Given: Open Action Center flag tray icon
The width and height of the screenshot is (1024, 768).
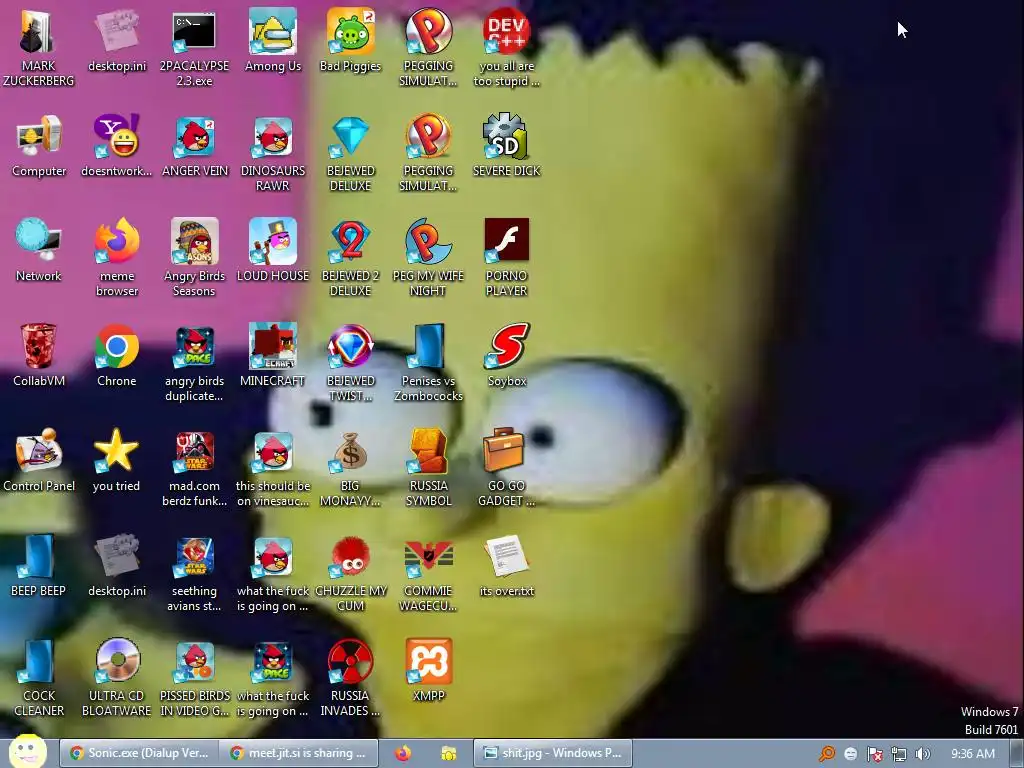Looking at the screenshot, I should [x=874, y=754].
